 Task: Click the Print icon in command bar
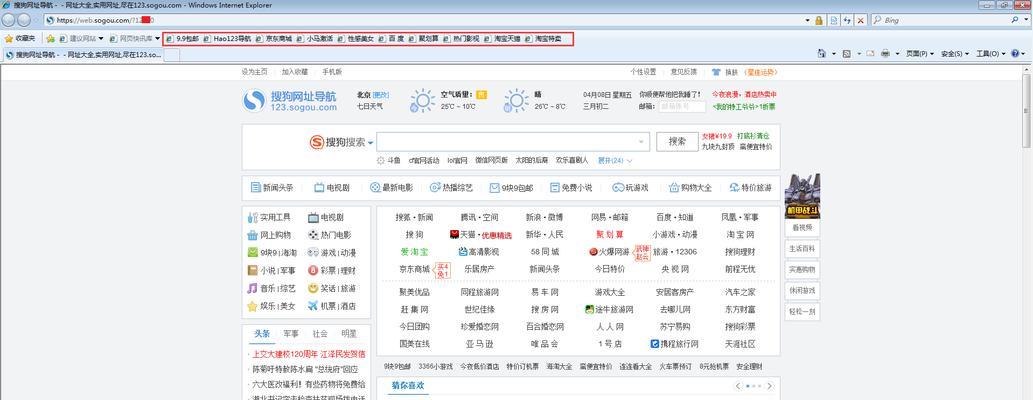point(885,53)
